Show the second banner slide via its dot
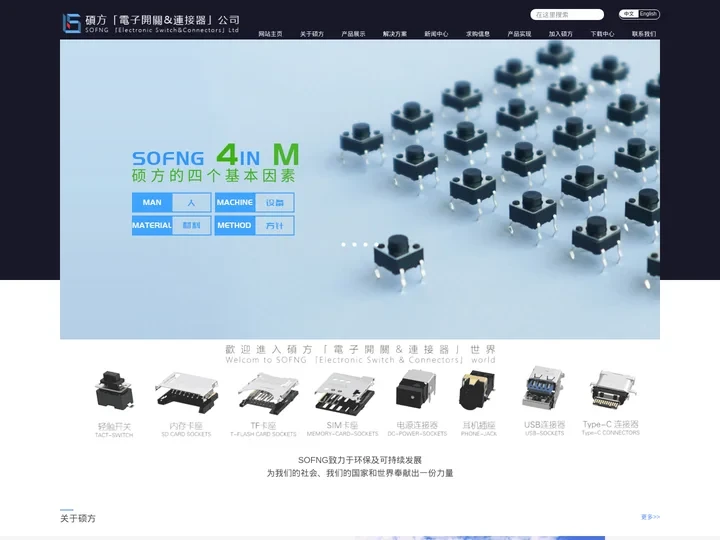 click(x=354, y=244)
